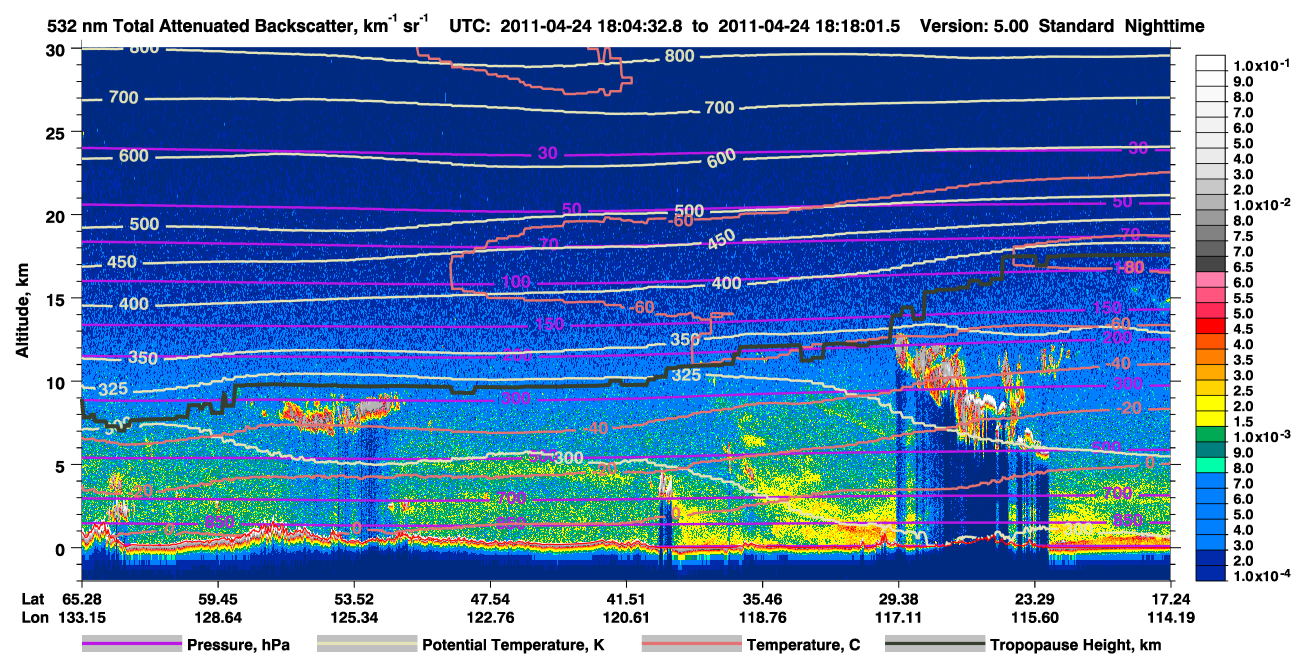Image resolution: width=1300 pixels, height=667 pixels.
Task: Click longitude value 117.11
Action: coord(898,617)
